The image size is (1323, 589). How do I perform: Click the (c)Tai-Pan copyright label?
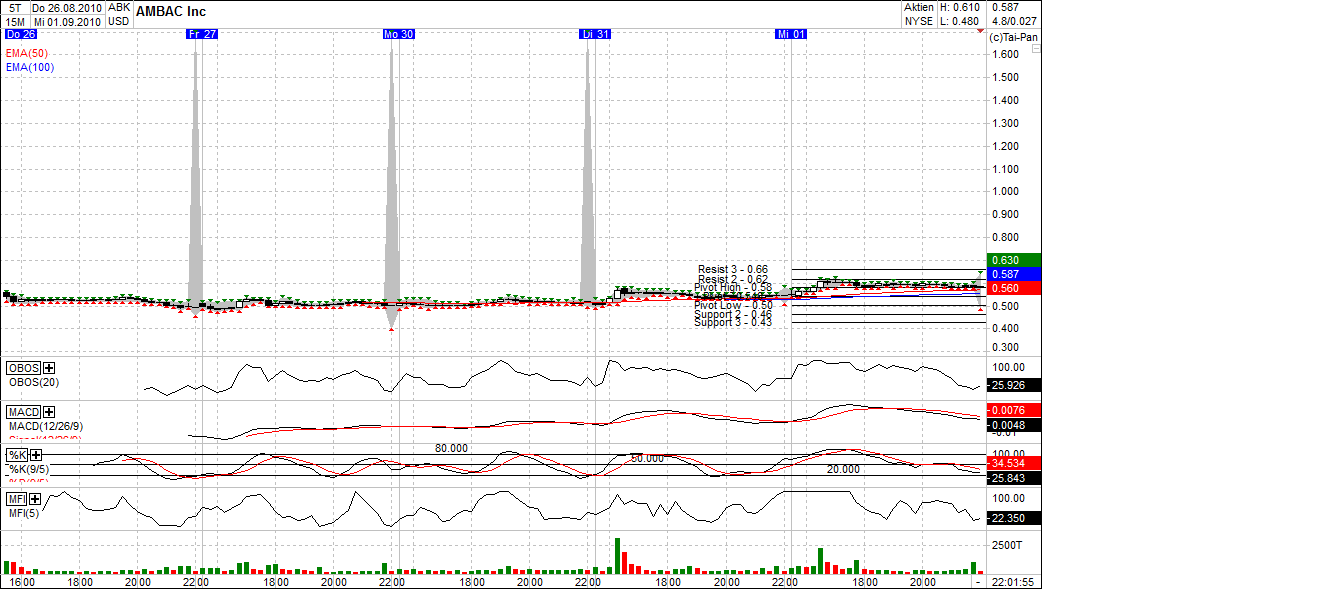pyautogui.click(x=1012, y=37)
